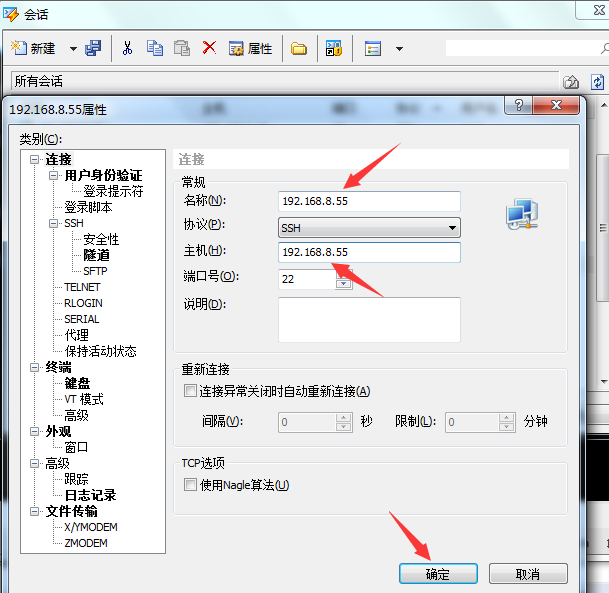Click the Paste clipboard icon
The image size is (609, 593).
click(x=182, y=48)
